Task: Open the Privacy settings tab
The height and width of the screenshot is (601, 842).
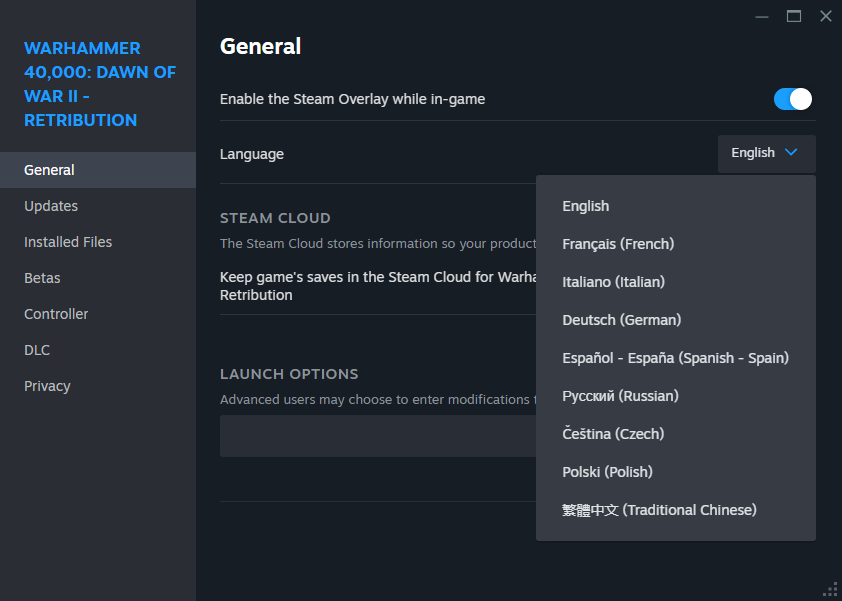Action: pyautogui.click(x=47, y=386)
